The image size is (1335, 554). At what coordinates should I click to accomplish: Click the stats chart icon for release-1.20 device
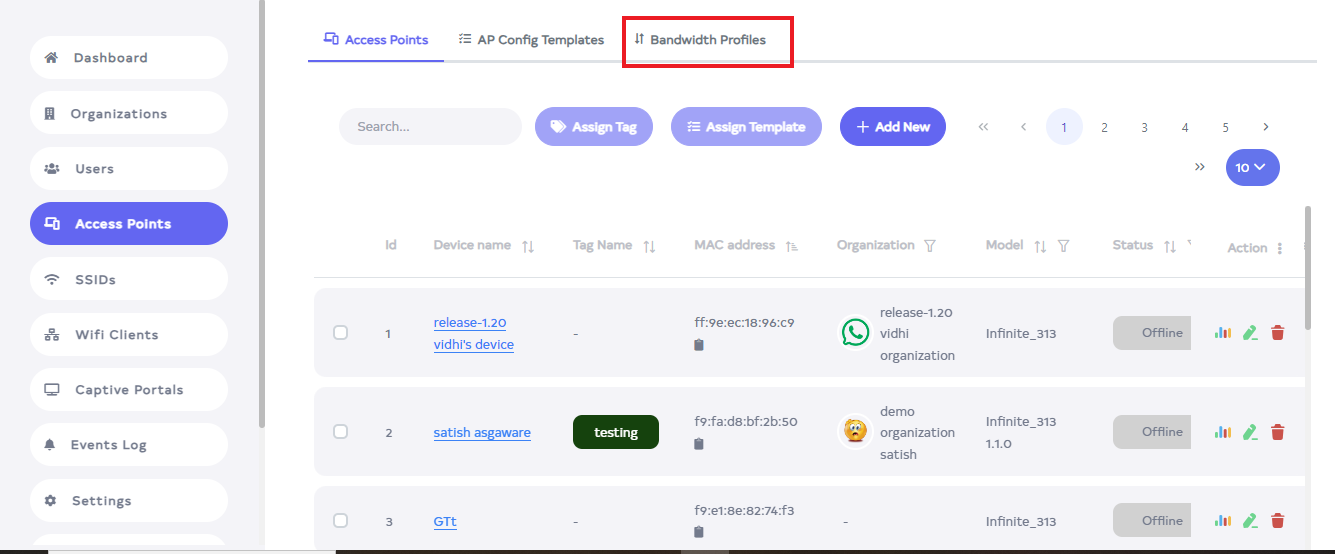click(x=1222, y=333)
